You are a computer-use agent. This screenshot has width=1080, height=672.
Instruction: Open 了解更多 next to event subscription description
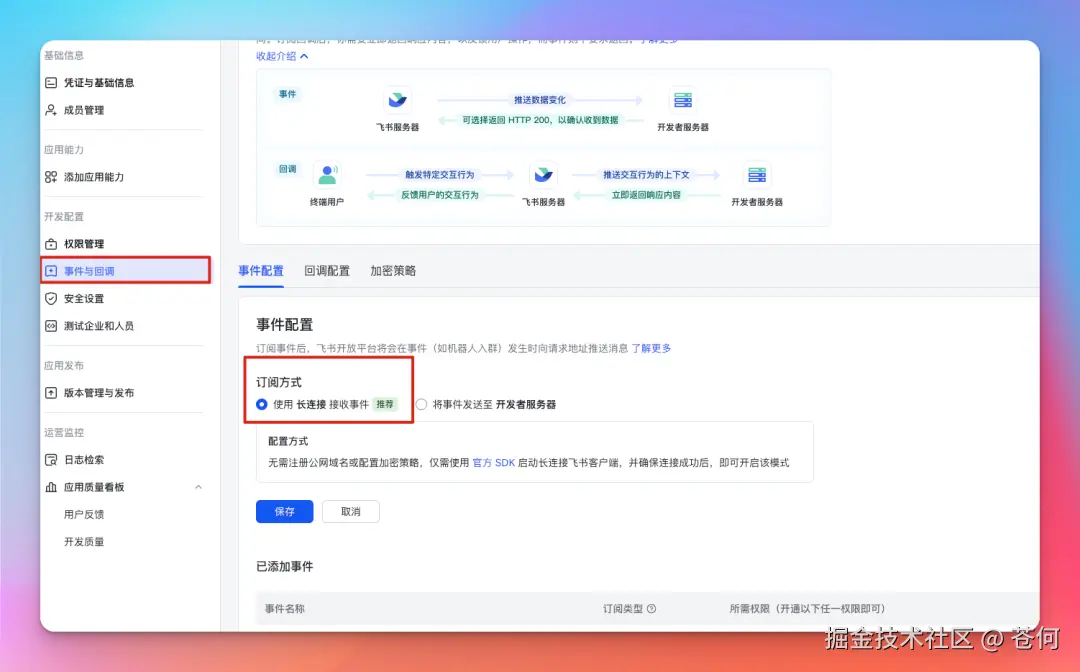coord(652,348)
